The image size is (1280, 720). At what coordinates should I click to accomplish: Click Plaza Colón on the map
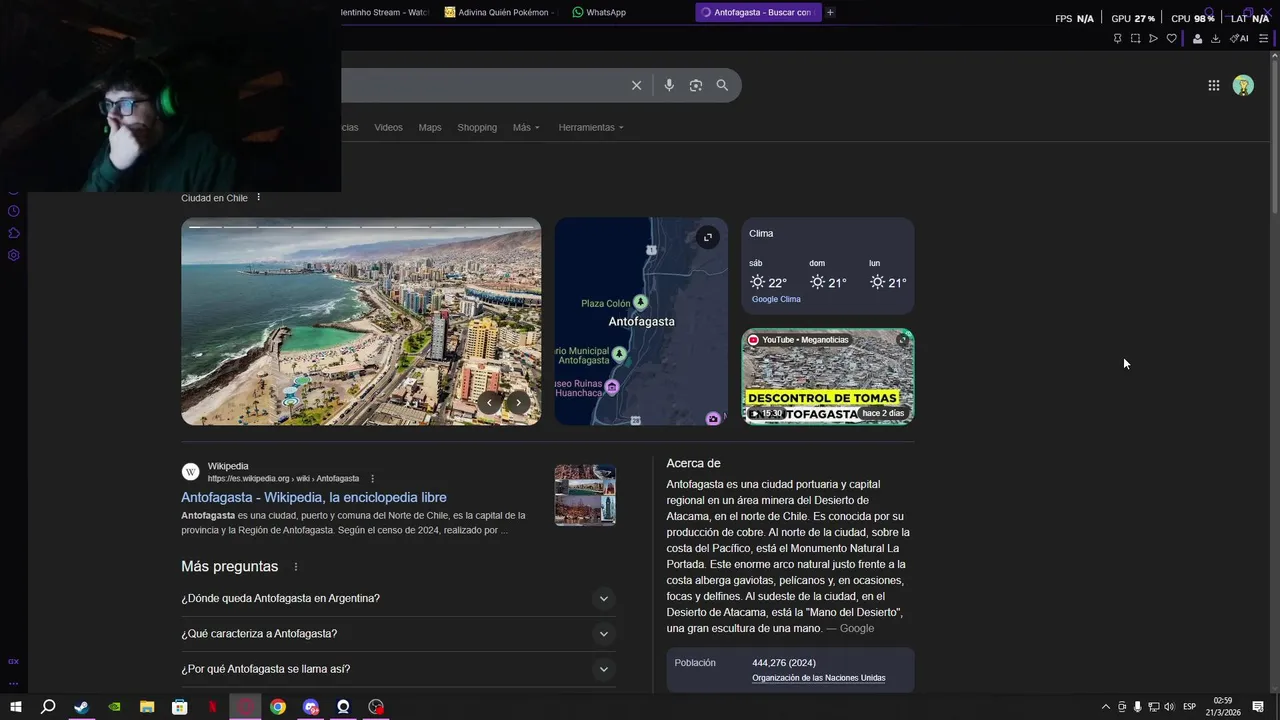(x=616, y=303)
